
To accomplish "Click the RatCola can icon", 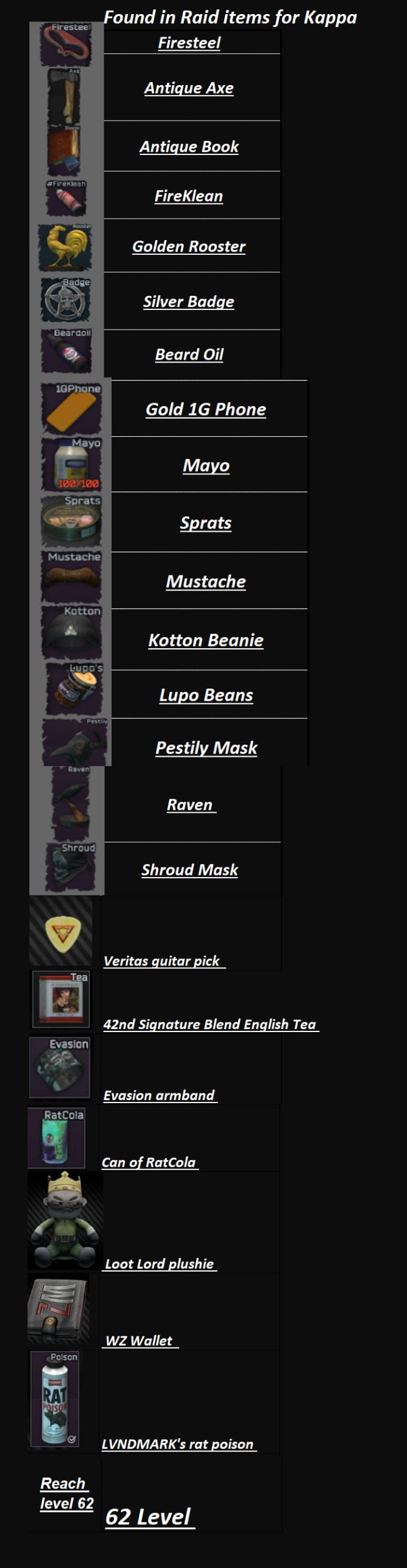I will pos(56,1138).
